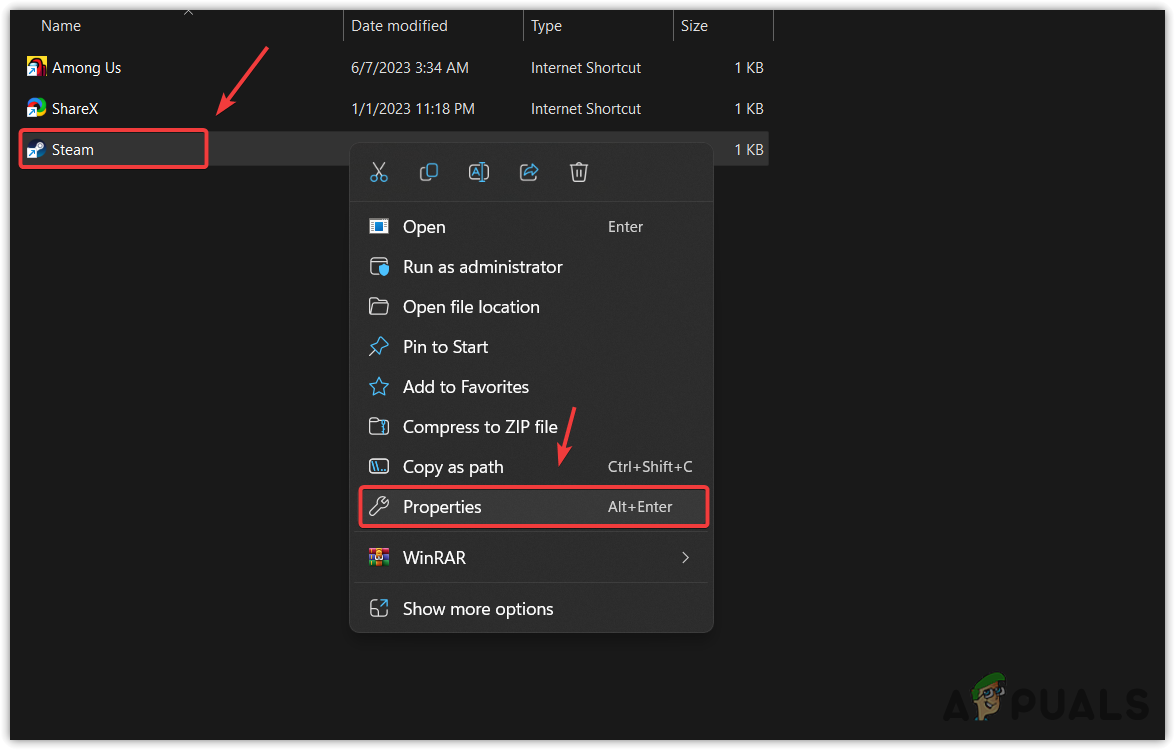This screenshot has width=1175, height=750.
Task: Click the Open icon in context menu
Action: click(x=379, y=226)
